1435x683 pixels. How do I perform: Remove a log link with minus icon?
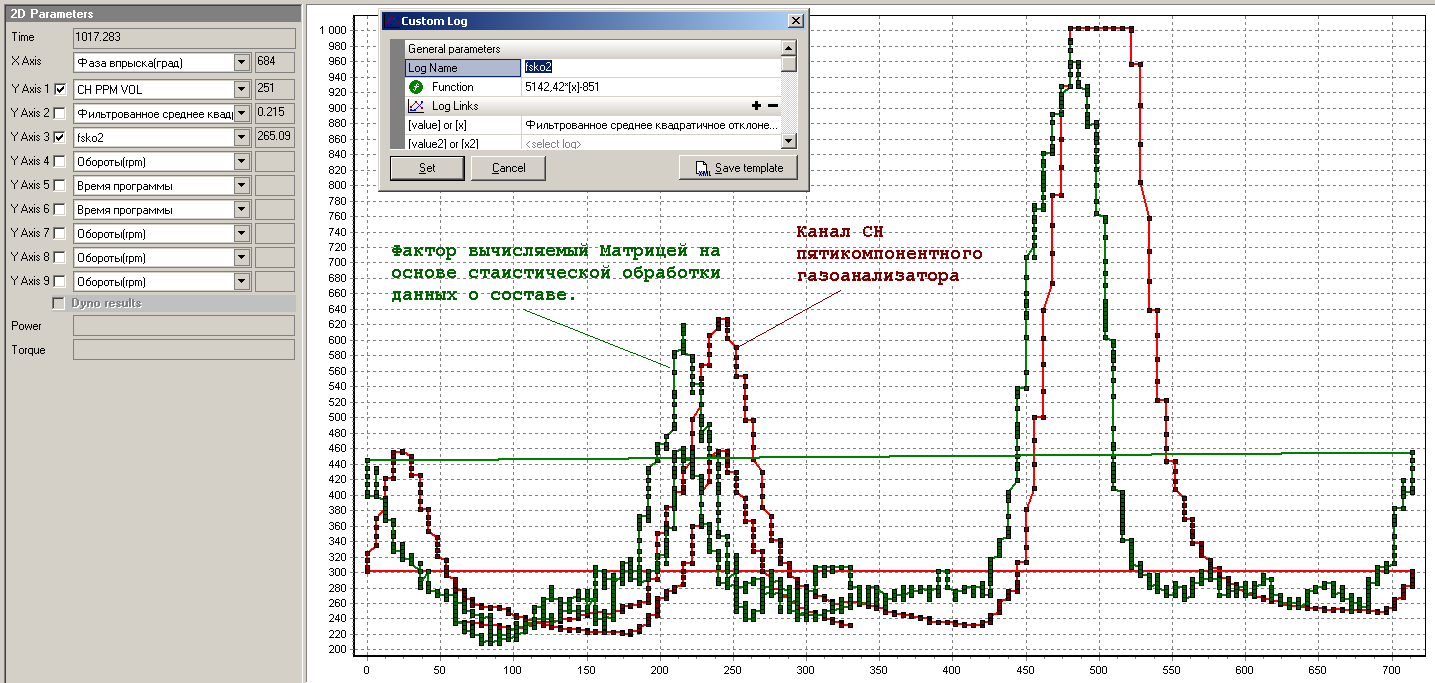point(772,106)
